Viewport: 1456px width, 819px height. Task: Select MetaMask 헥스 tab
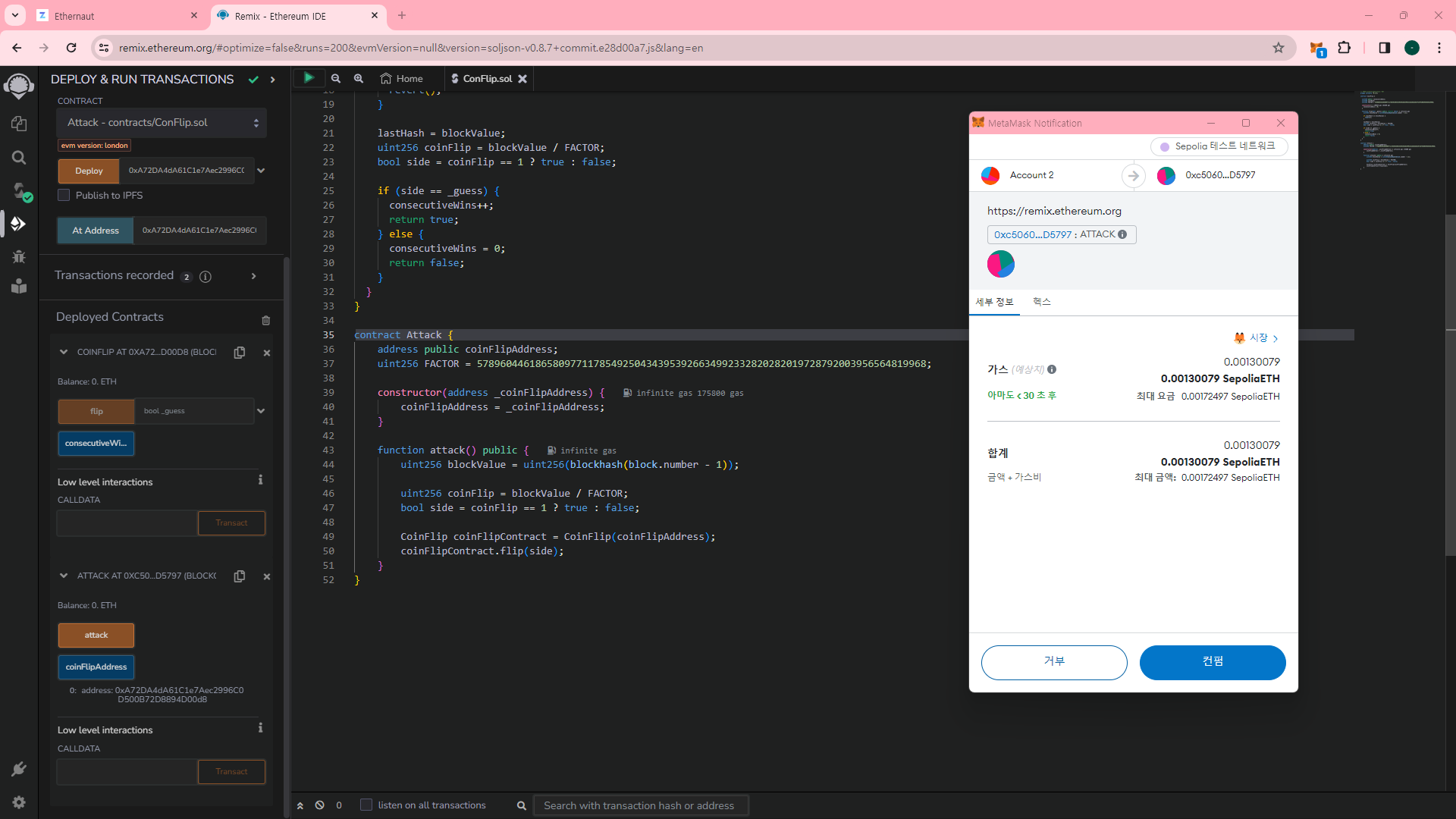[1042, 302]
